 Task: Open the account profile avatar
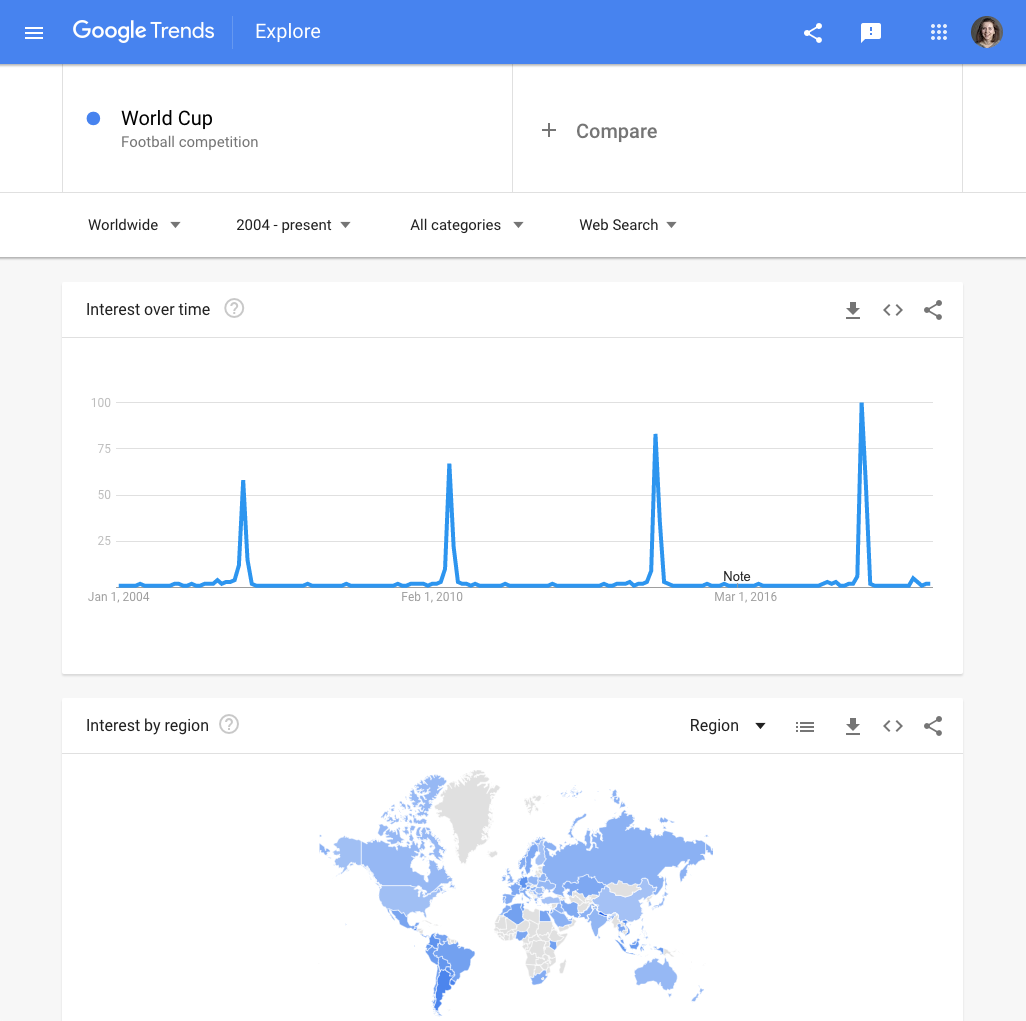[x=987, y=32]
